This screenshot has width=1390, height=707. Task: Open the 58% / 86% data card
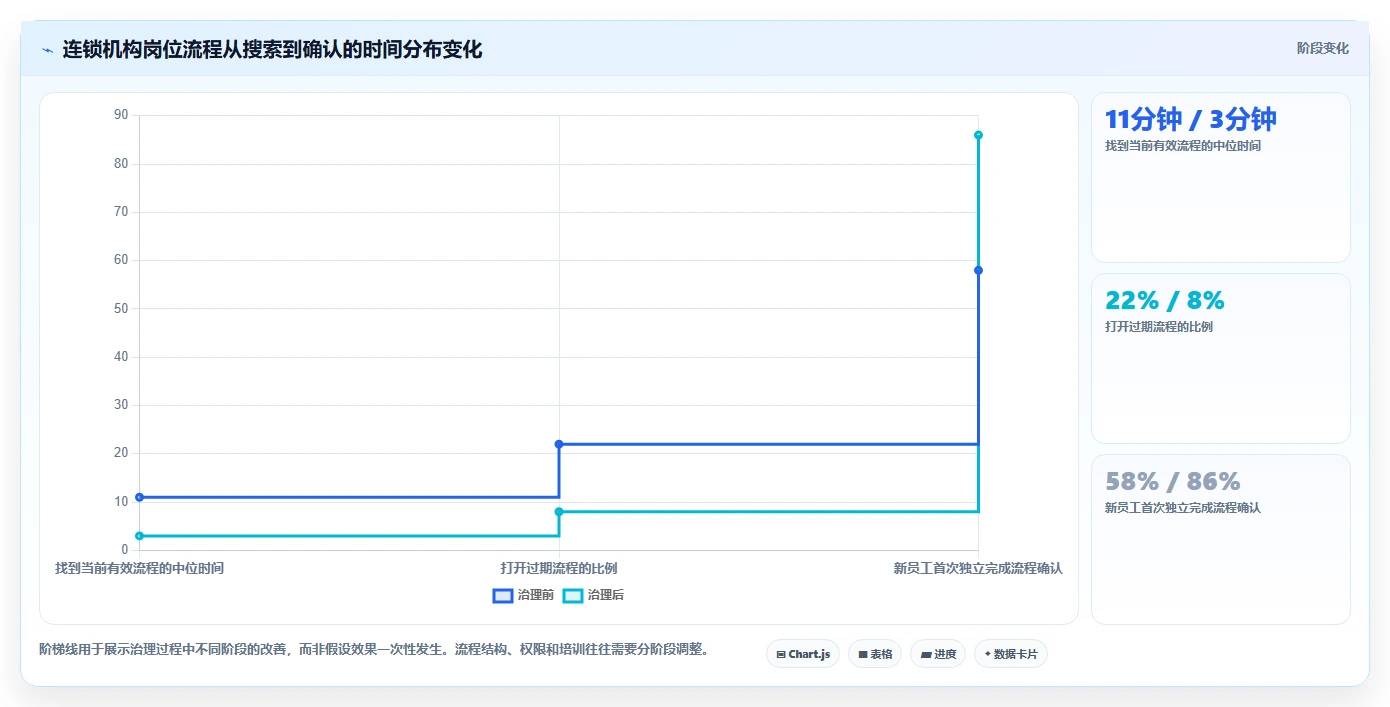[1221, 540]
